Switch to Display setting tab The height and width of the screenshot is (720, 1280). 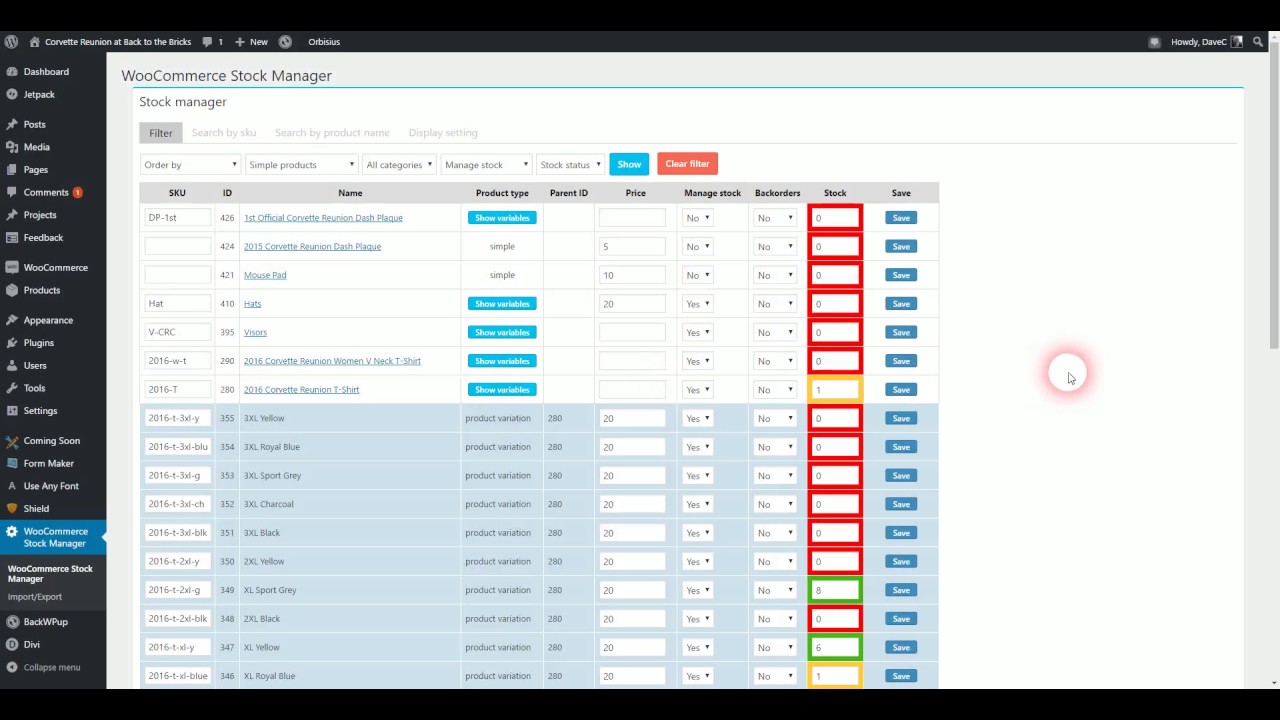(443, 133)
